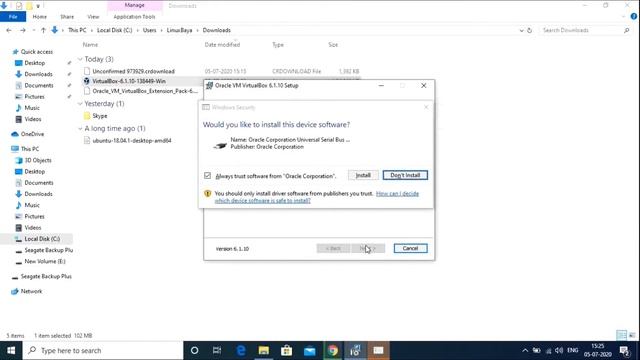
Task: Open 3D Objects folder
Action: coord(38,160)
